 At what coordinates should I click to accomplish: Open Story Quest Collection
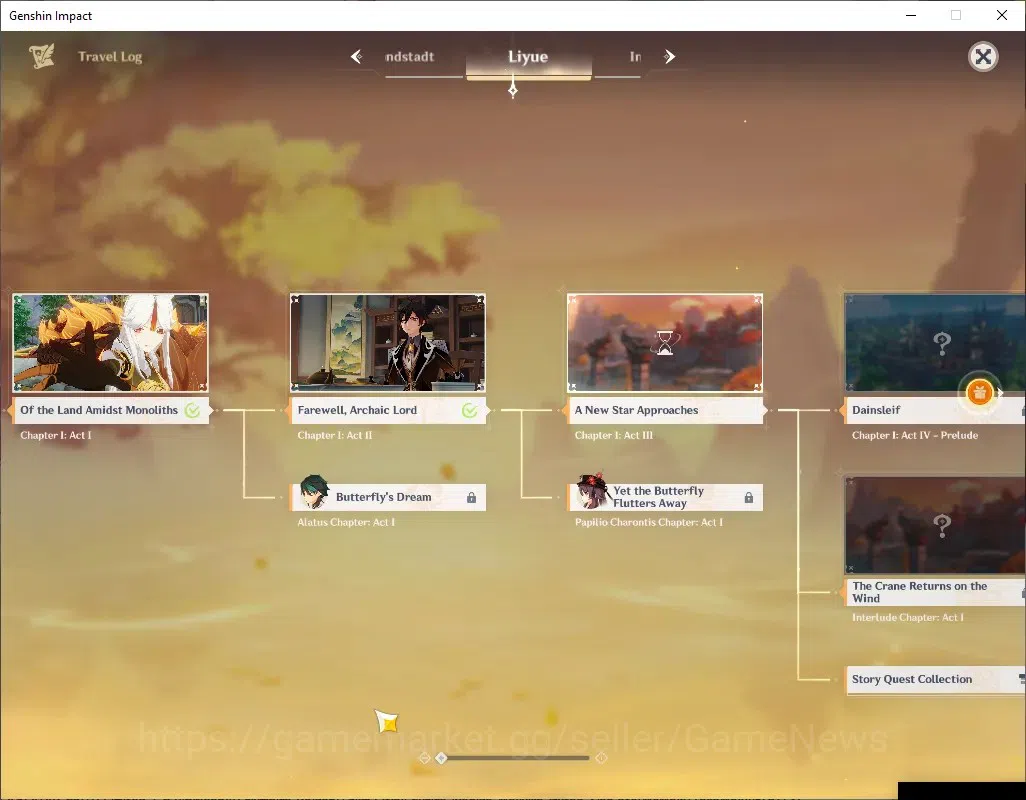click(935, 680)
